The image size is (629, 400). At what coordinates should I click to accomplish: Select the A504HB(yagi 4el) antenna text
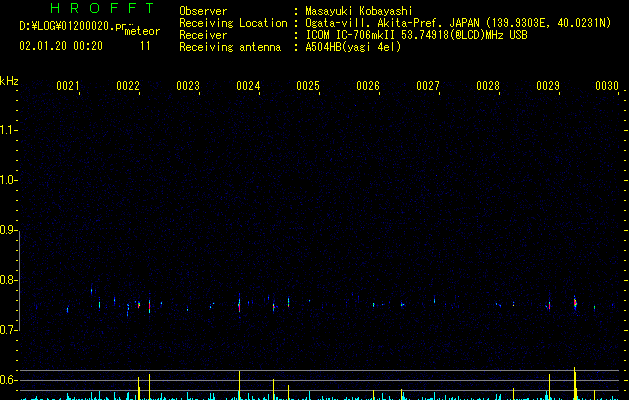click(x=353, y=47)
